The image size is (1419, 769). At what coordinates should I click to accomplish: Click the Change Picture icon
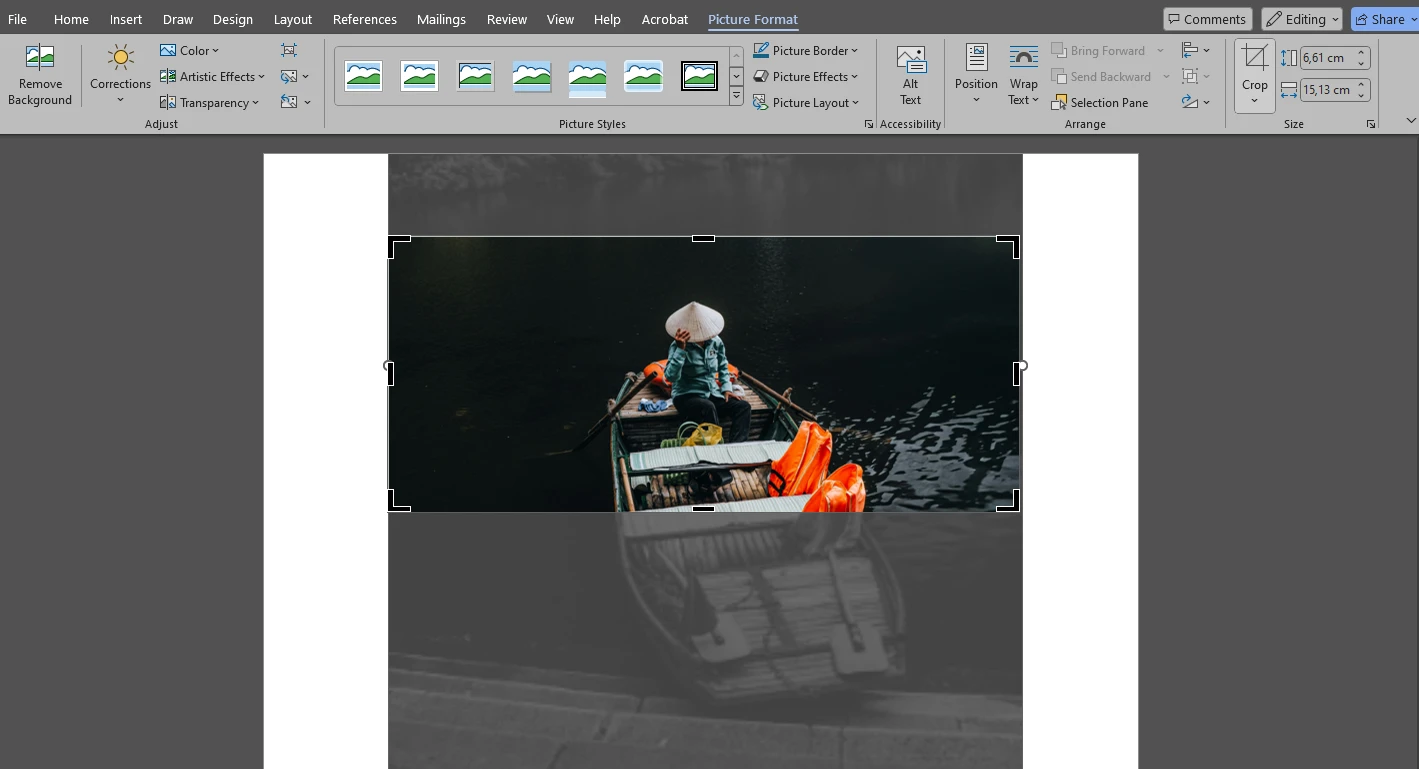(x=289, y=76)
